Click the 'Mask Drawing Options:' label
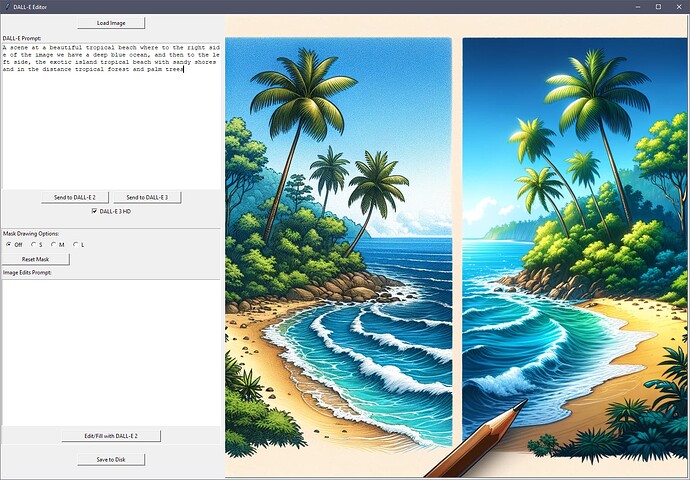The image size is (690, 480). click(x=31, y=234)
